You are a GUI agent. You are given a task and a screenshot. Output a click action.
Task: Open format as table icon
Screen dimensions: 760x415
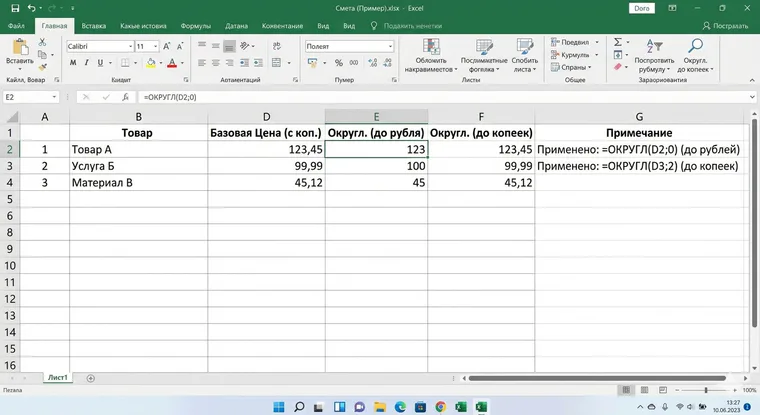tap(484, 47)
